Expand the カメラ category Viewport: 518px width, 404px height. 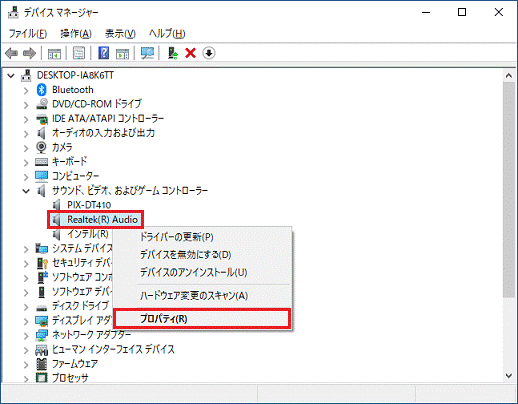pyautogui.click(x=26, y=148)
